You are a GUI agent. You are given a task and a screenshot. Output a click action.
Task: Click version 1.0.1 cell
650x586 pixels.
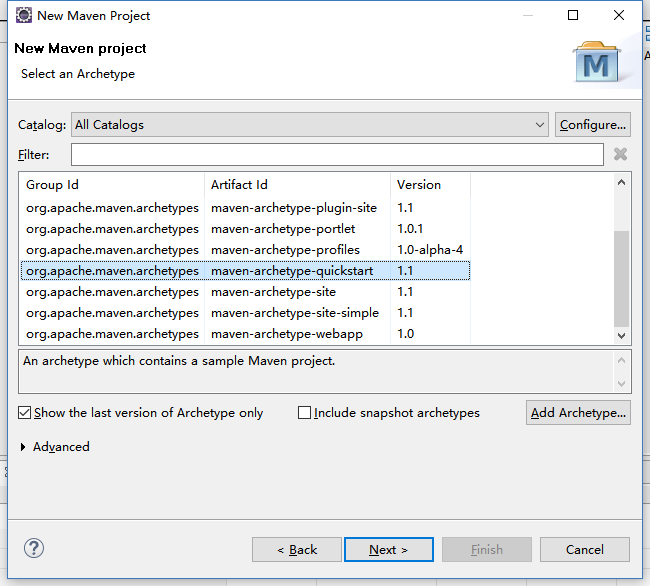(x=410, y=229)
